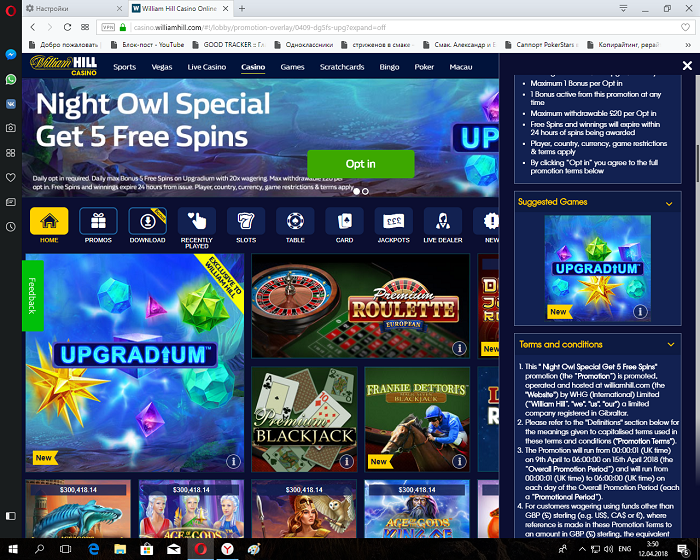Open the Live Casino section

coord(207,67)
